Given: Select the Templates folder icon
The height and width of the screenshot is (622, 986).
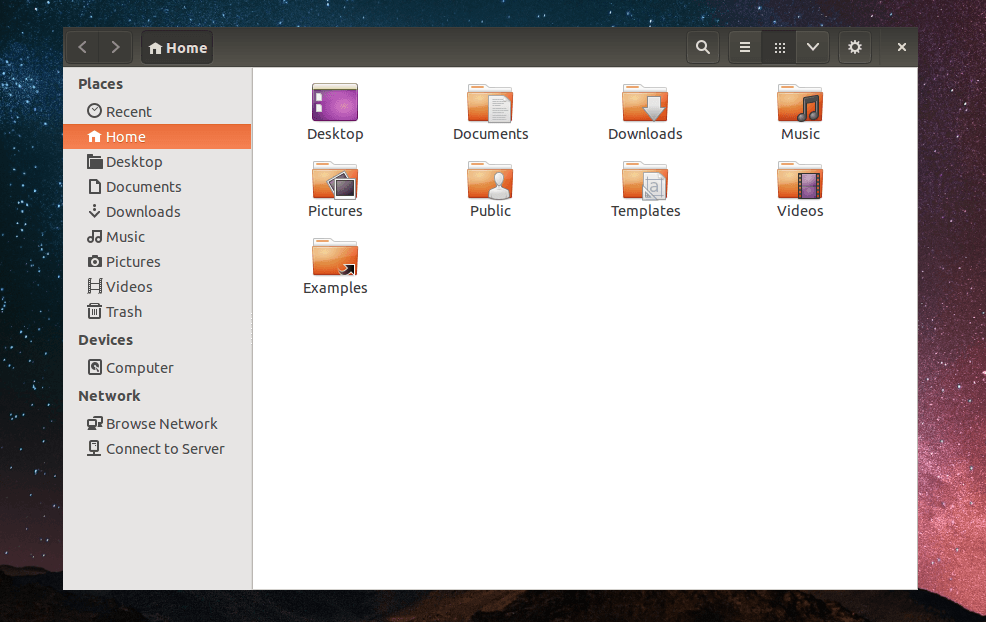Looking at the screenshot, I should pos(645,181).
